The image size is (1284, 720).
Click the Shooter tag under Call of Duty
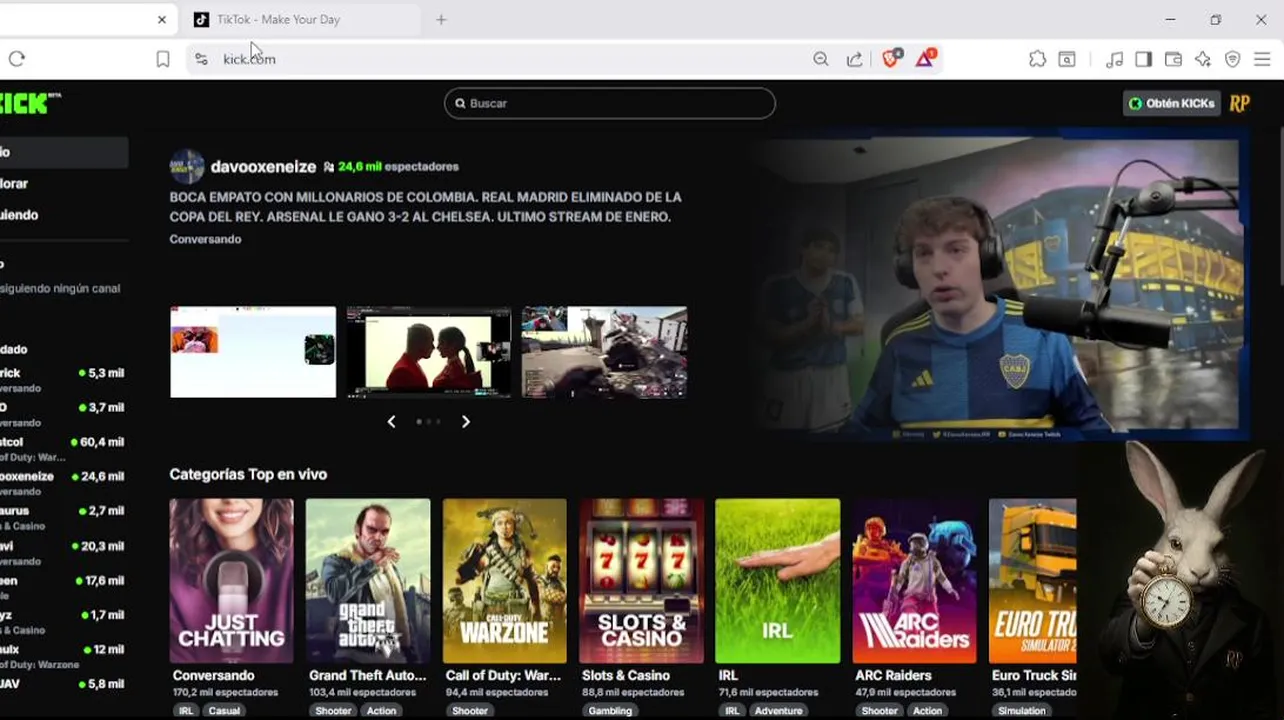click(x=470, y=711)
